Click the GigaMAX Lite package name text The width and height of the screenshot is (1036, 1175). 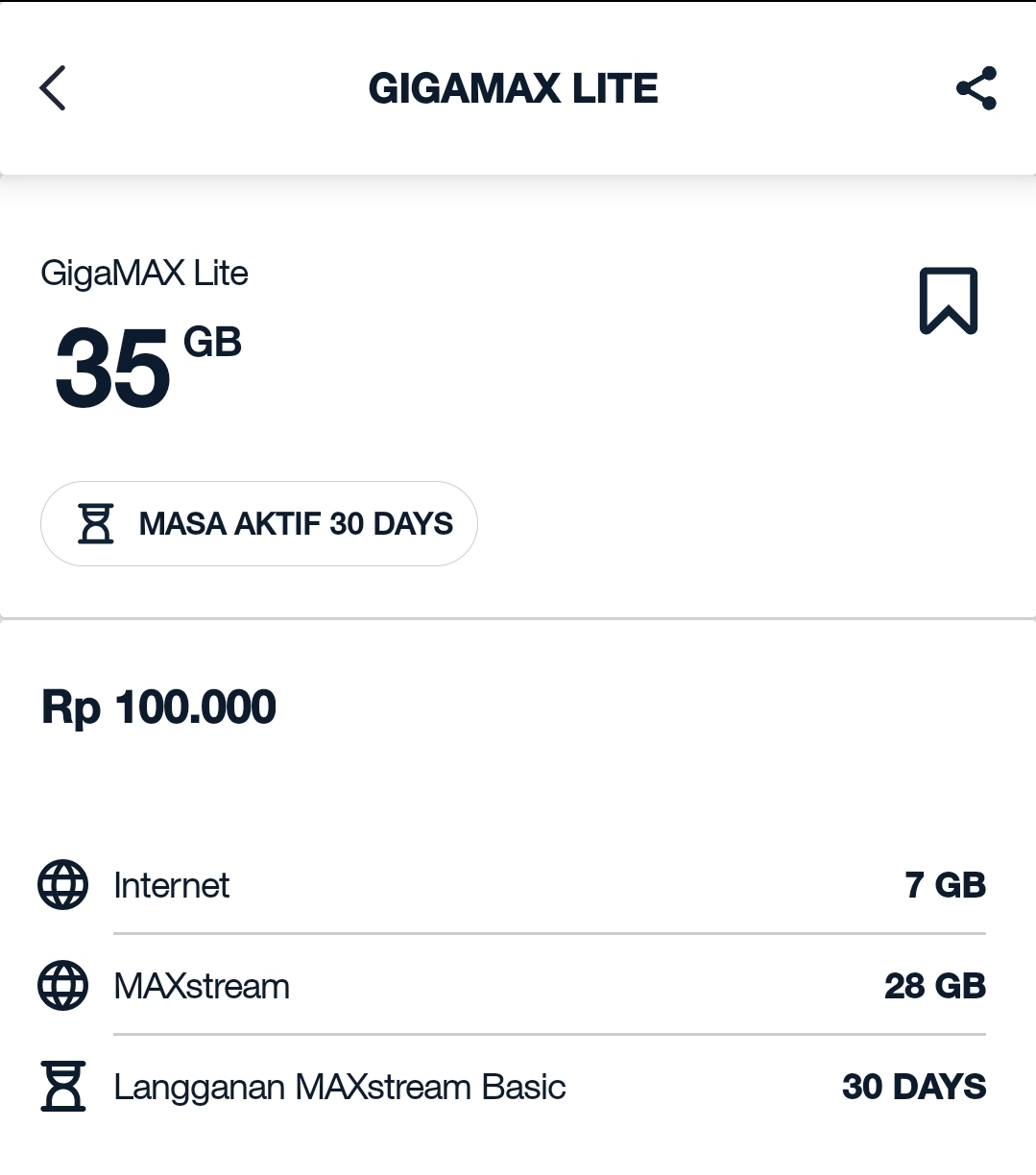[x=144, y=274]
